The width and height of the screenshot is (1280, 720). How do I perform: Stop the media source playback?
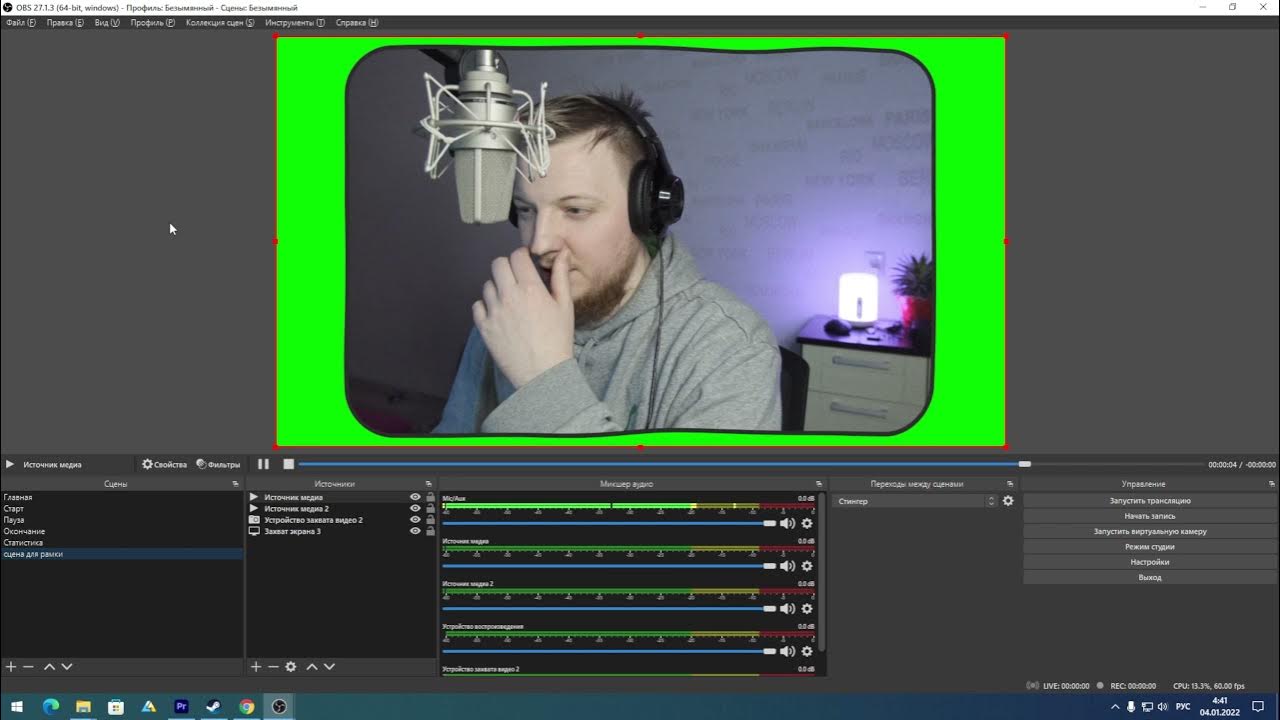pos(288,464)
